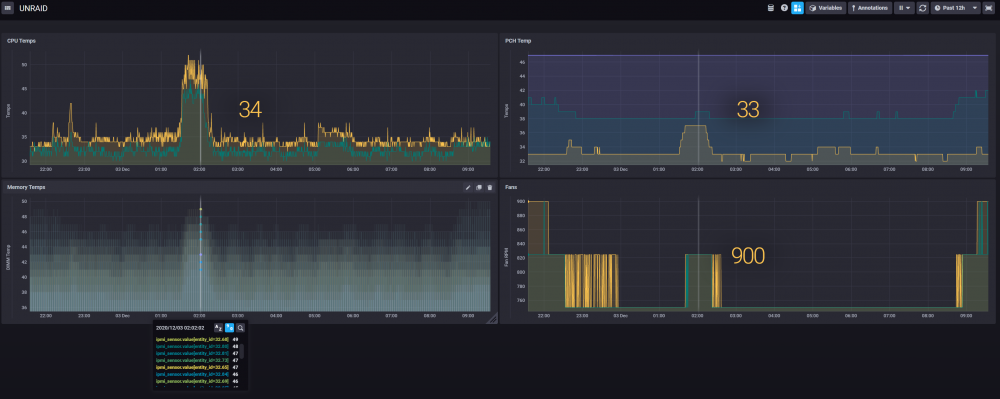Click the legend tooltip scrollbar
The height and width of the screenshot is (399, 1000).
pos(242,351)
